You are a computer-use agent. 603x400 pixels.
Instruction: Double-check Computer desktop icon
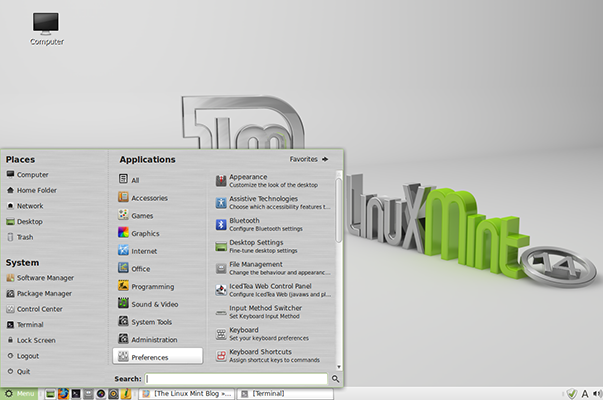pos(46,27)
